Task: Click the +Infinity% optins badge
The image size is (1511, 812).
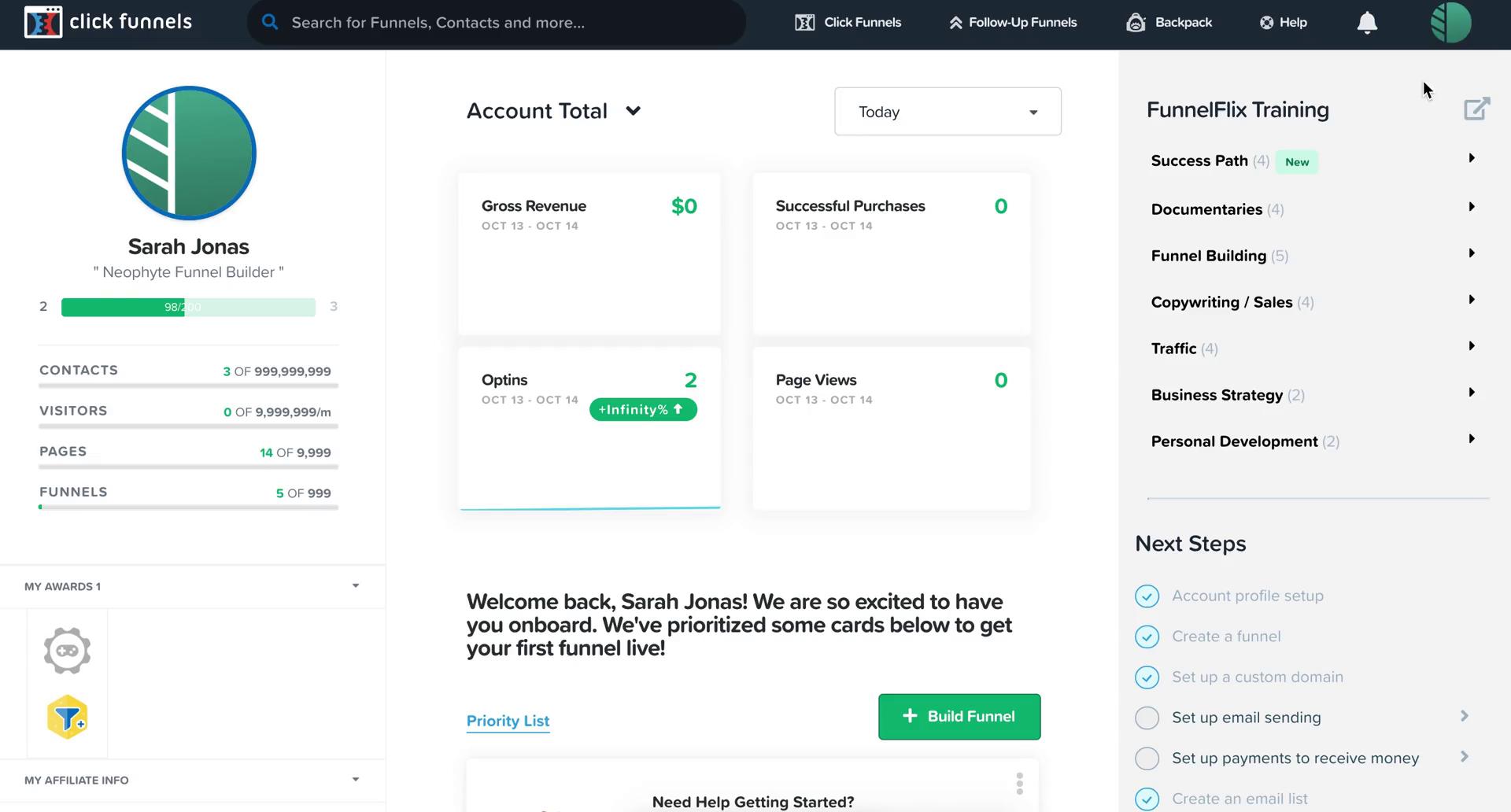Action: pos(643,410)
